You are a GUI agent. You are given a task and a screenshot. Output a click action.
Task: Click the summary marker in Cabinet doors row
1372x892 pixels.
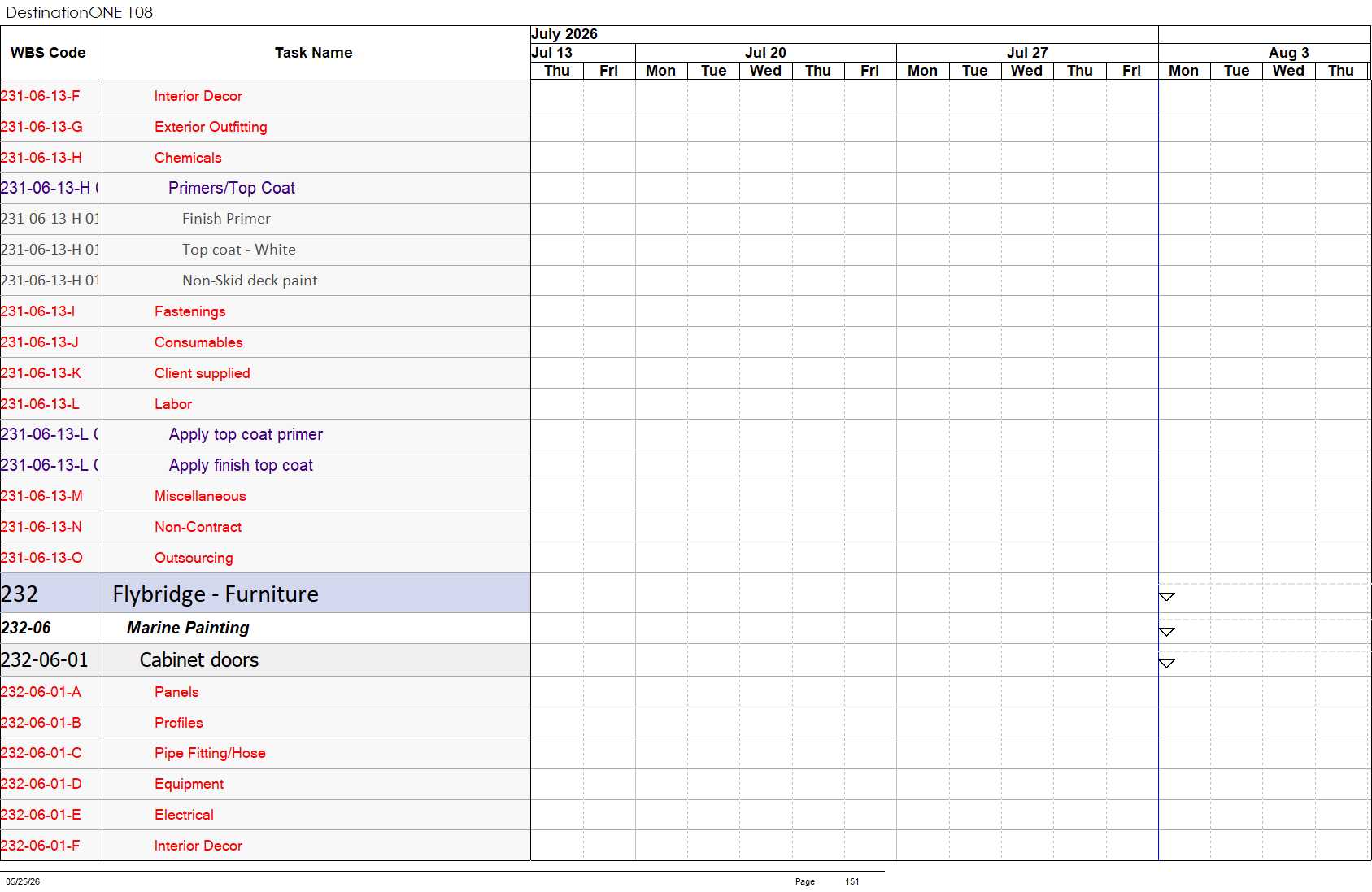[1166, 664]
